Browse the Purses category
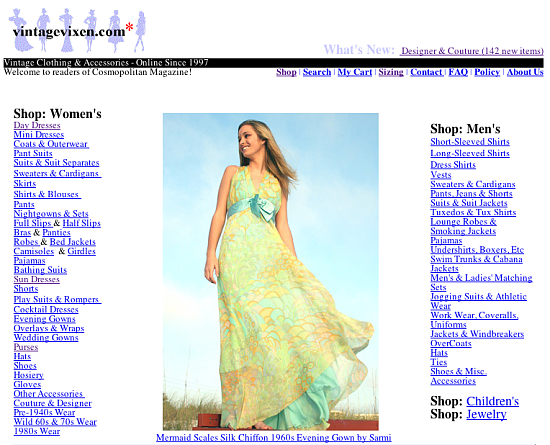This screenshot has height=445, width=550. pyautogui.click(x=26, y=347)
